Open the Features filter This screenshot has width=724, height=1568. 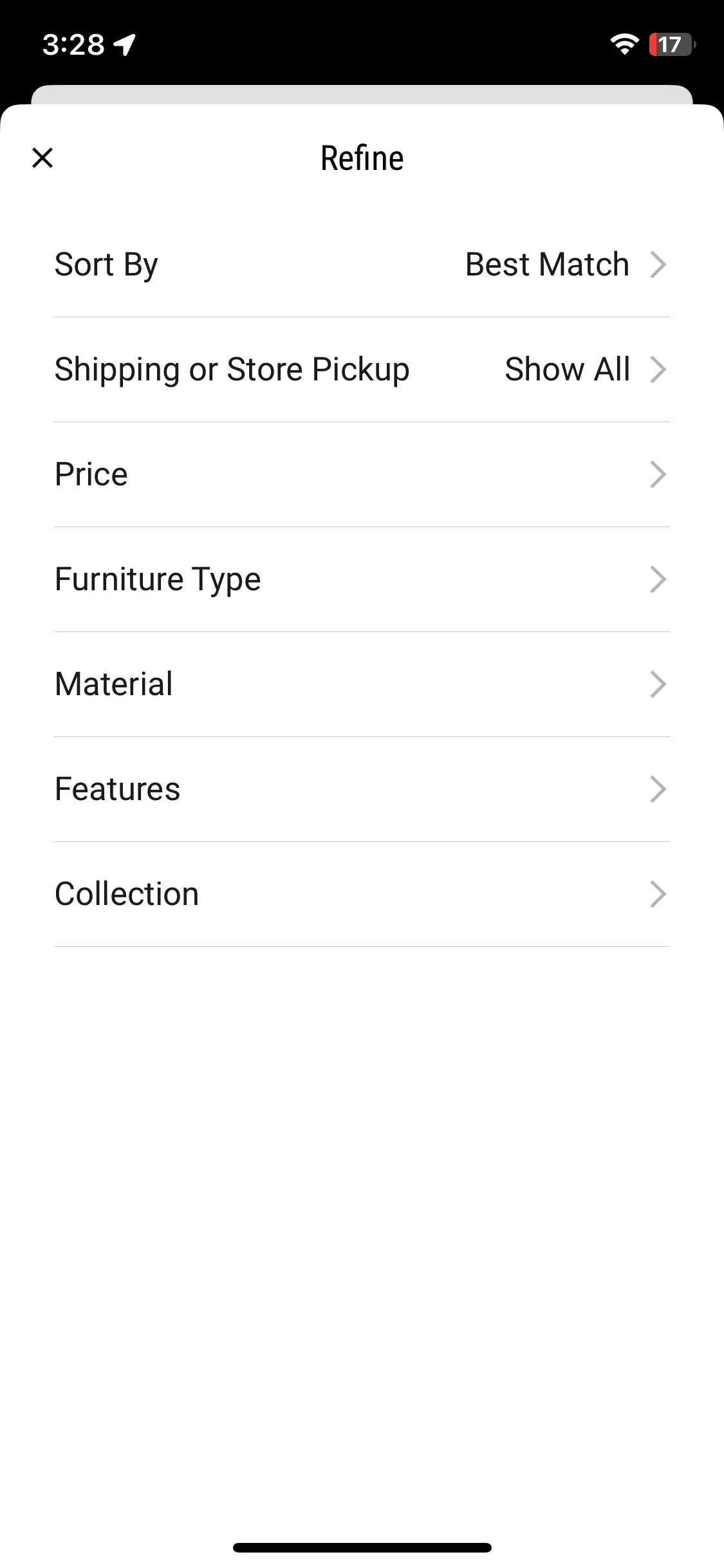tap(362, 789)
